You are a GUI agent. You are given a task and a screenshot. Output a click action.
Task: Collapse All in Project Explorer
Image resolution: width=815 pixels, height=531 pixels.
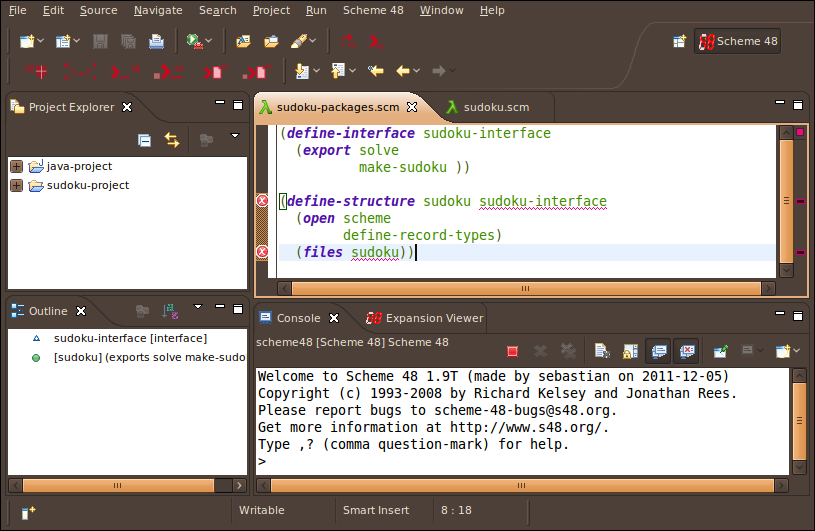[x=144, y=140]
